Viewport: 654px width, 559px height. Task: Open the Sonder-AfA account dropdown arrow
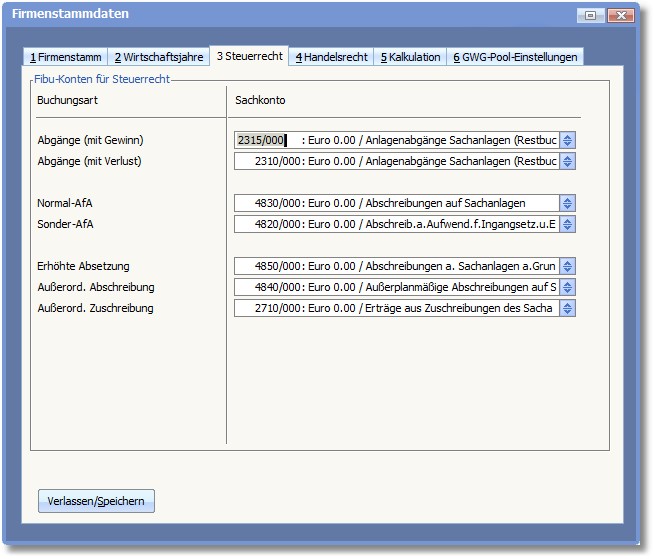coord(568,224)
